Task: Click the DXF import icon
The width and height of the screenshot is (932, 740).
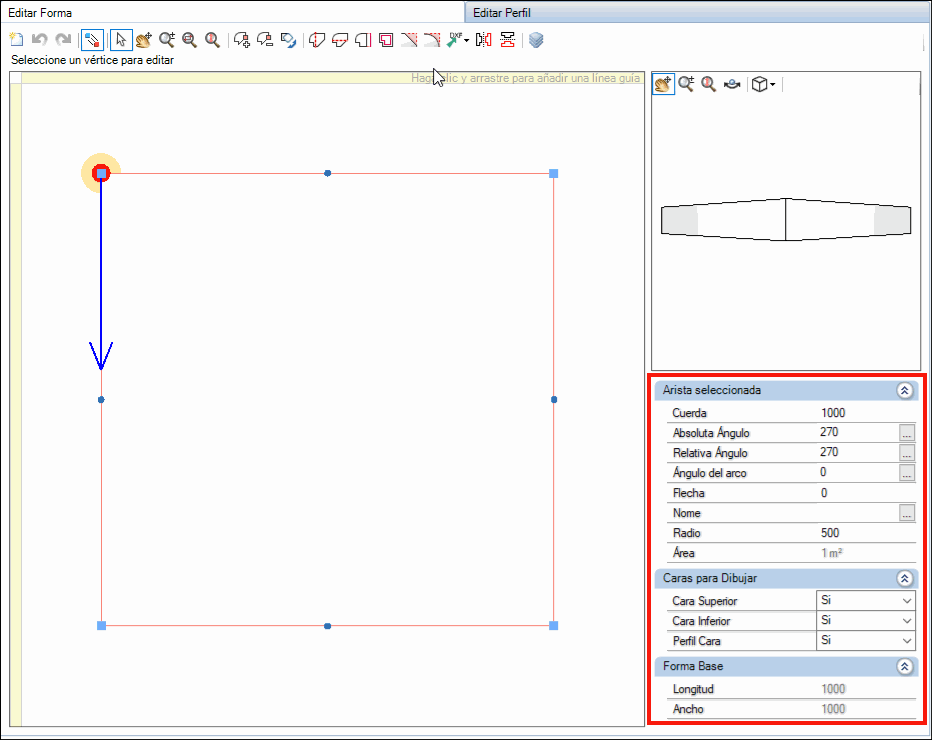Action: pyautogui.click(x=455, y=40)
